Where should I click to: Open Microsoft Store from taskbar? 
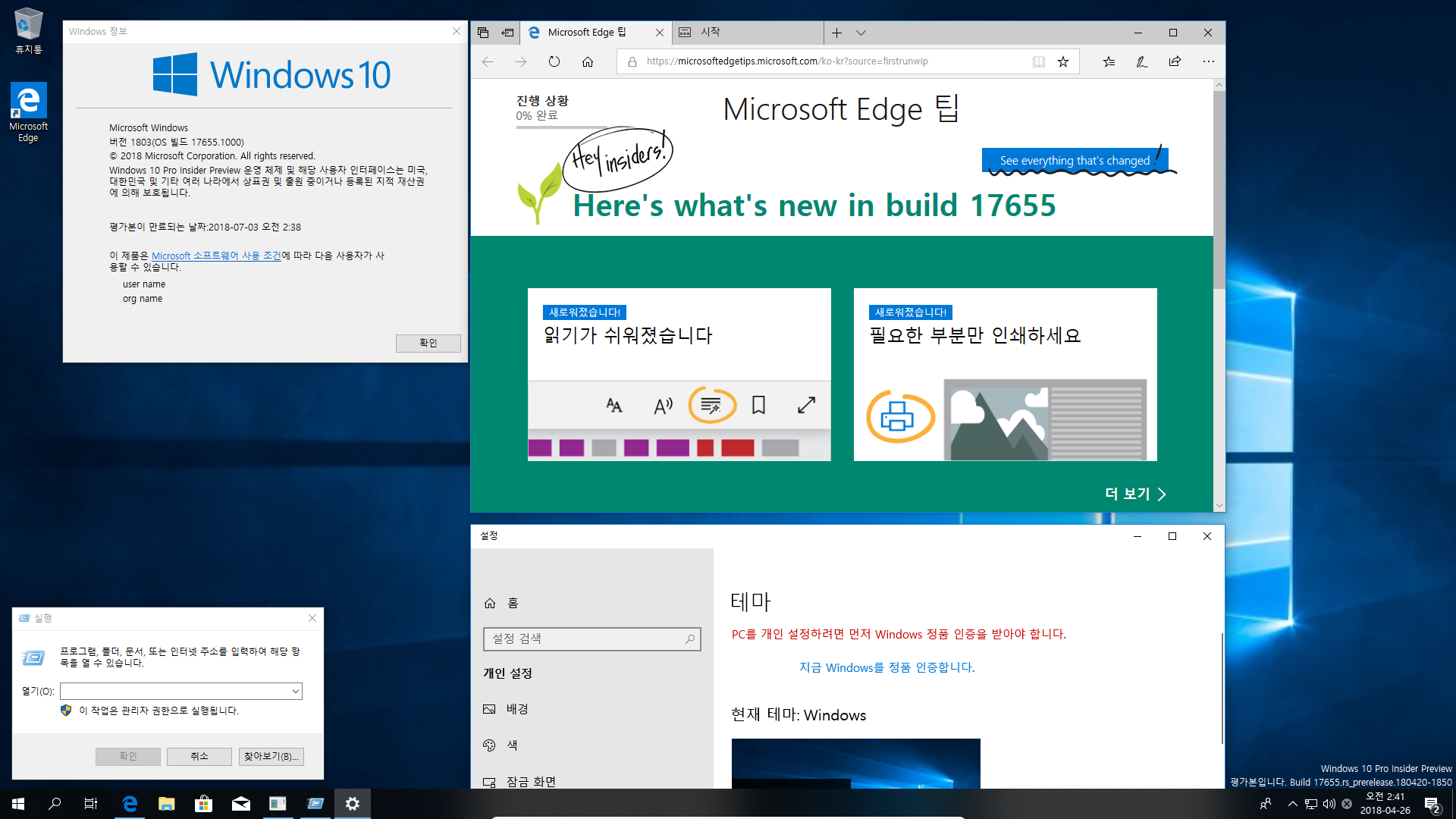tap(203, 804)
